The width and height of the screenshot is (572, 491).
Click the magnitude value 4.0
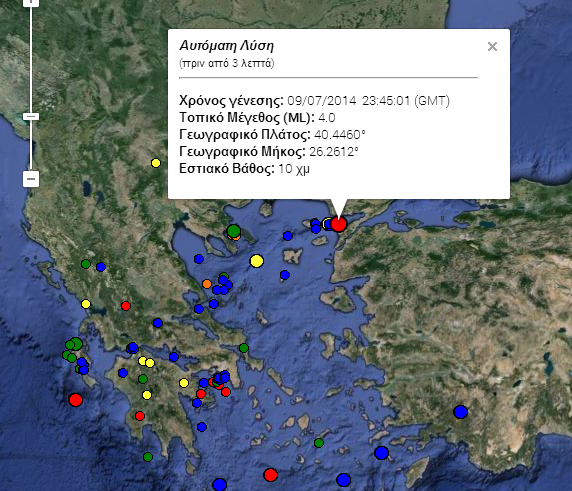pyautogui.click(x=326, y=118)
